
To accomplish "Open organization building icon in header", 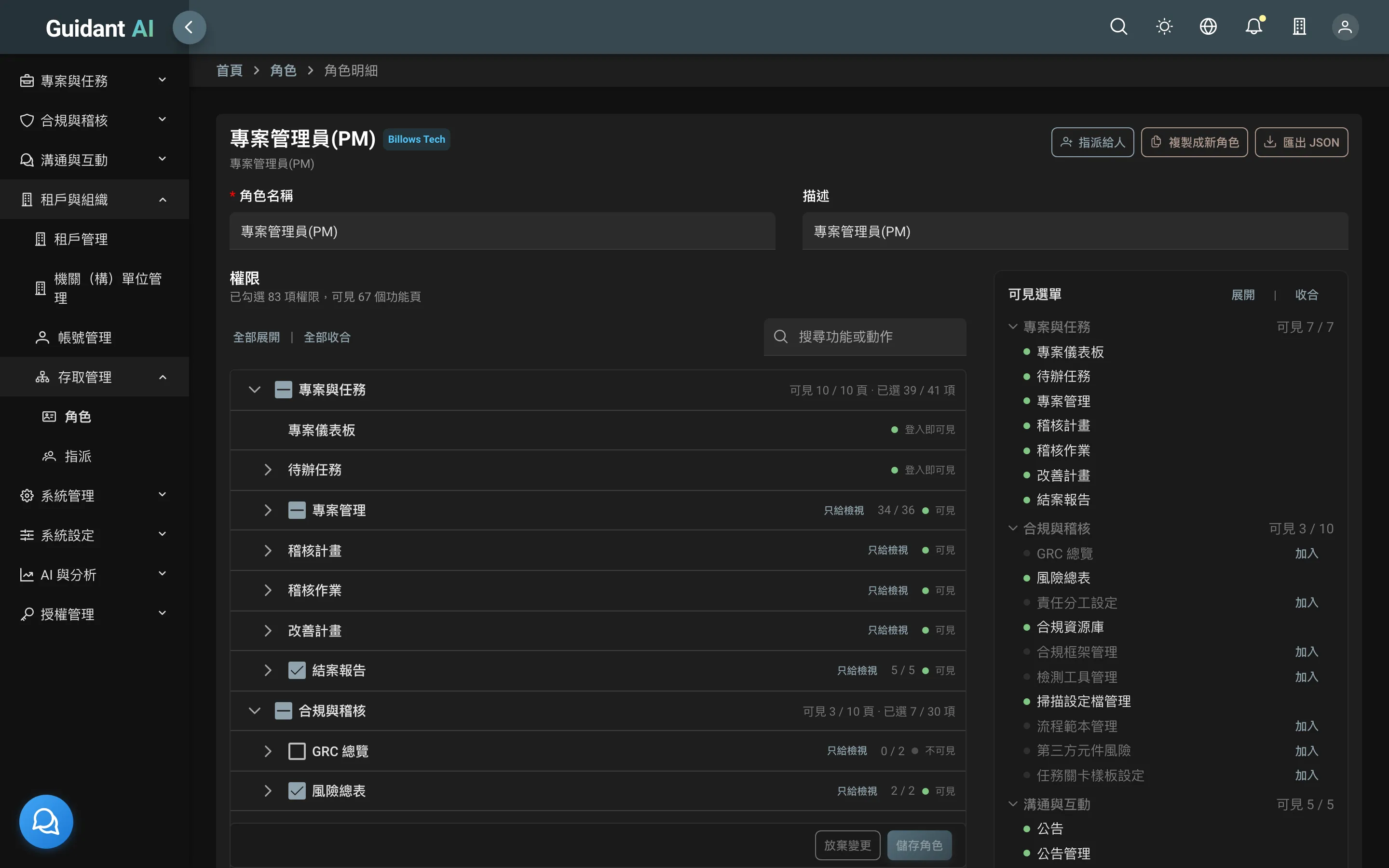I will click(1299, 27).
